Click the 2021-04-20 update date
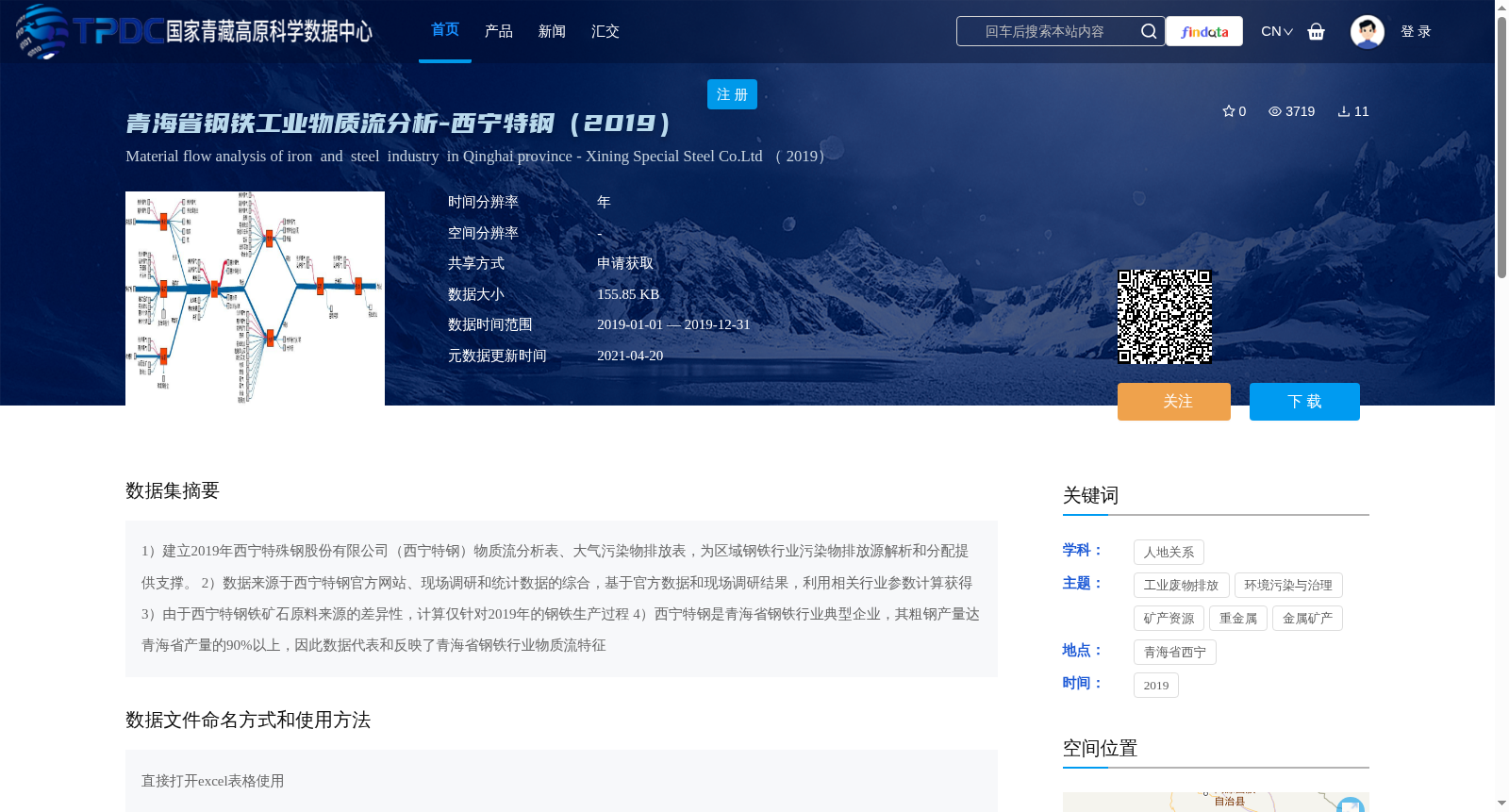1509x812 pixels. click(x=630, y=356)
